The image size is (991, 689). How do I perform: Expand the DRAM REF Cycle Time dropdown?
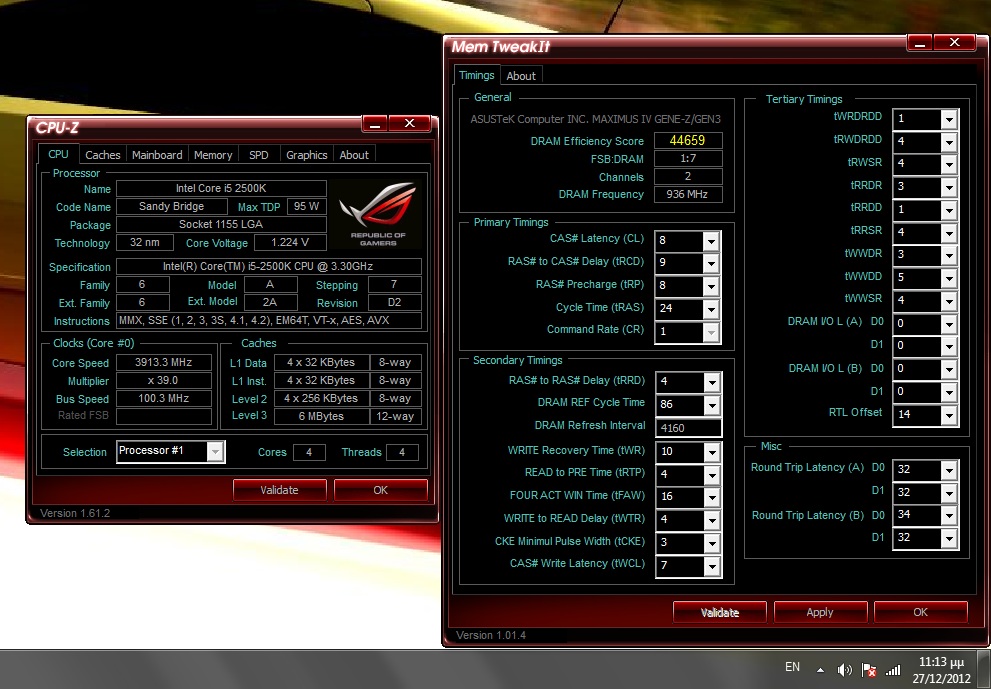[x=712, y=405]
